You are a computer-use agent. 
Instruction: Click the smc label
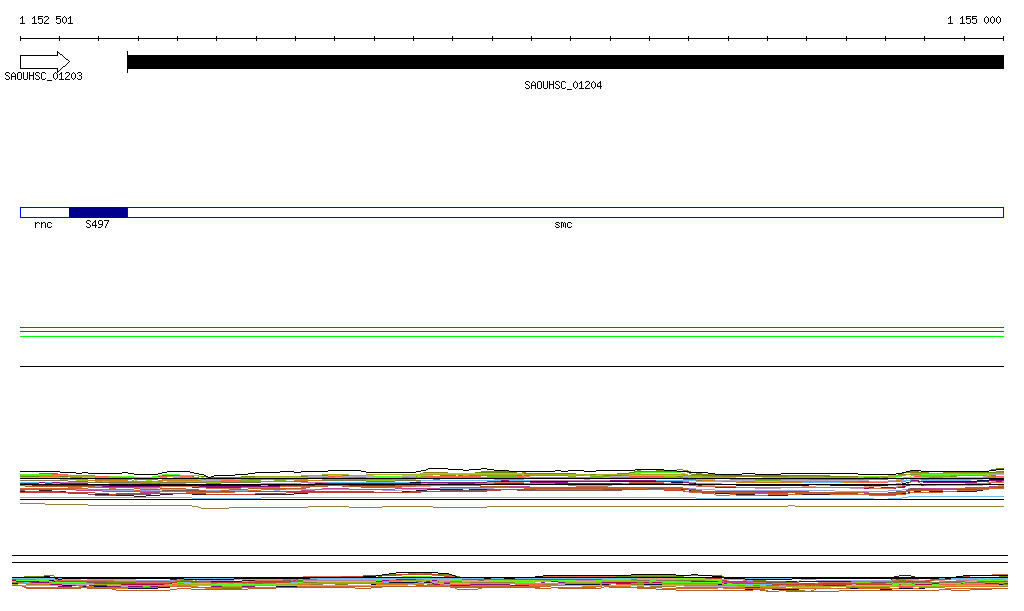(x=563, y=225)
